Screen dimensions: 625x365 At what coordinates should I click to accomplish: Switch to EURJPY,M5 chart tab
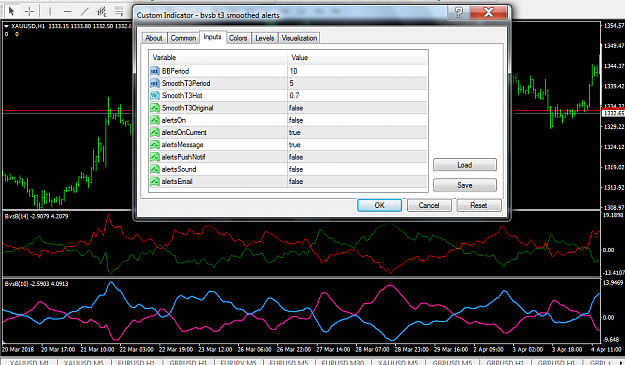238,362
